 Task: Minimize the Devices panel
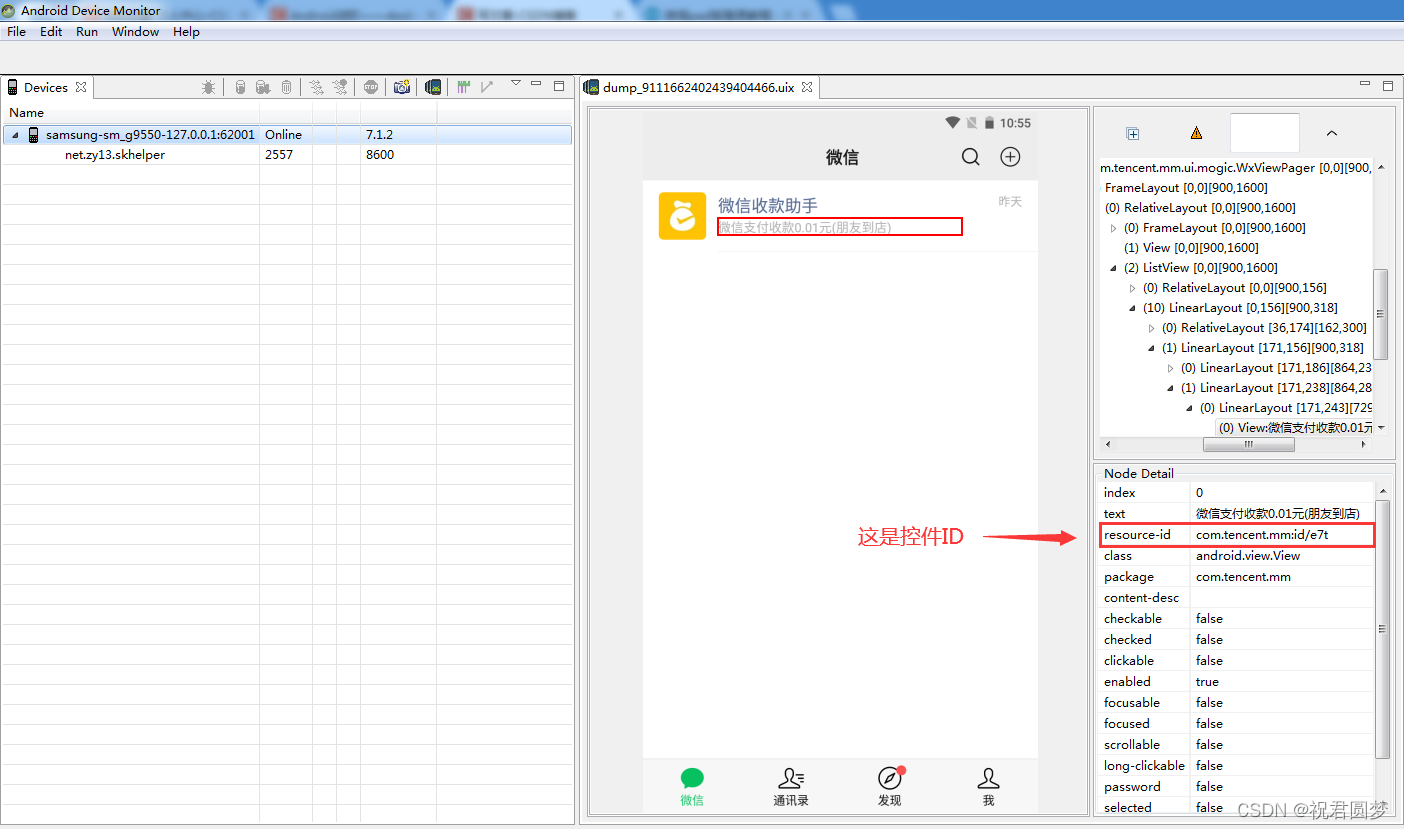(537, 84)
